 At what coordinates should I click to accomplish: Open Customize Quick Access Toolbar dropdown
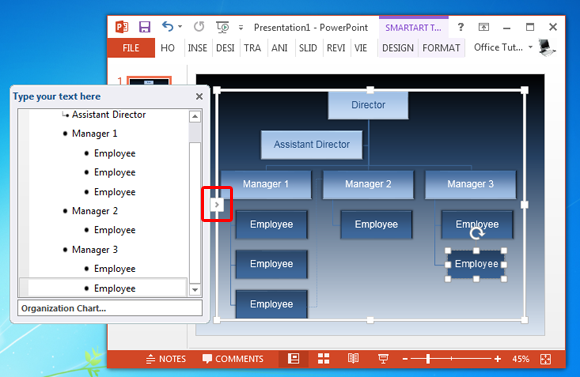241,27
